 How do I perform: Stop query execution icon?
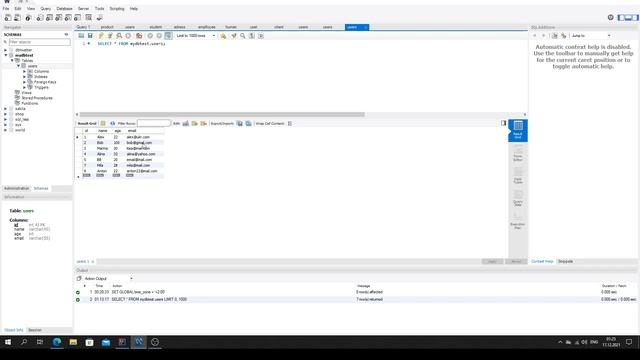point(128,36)
